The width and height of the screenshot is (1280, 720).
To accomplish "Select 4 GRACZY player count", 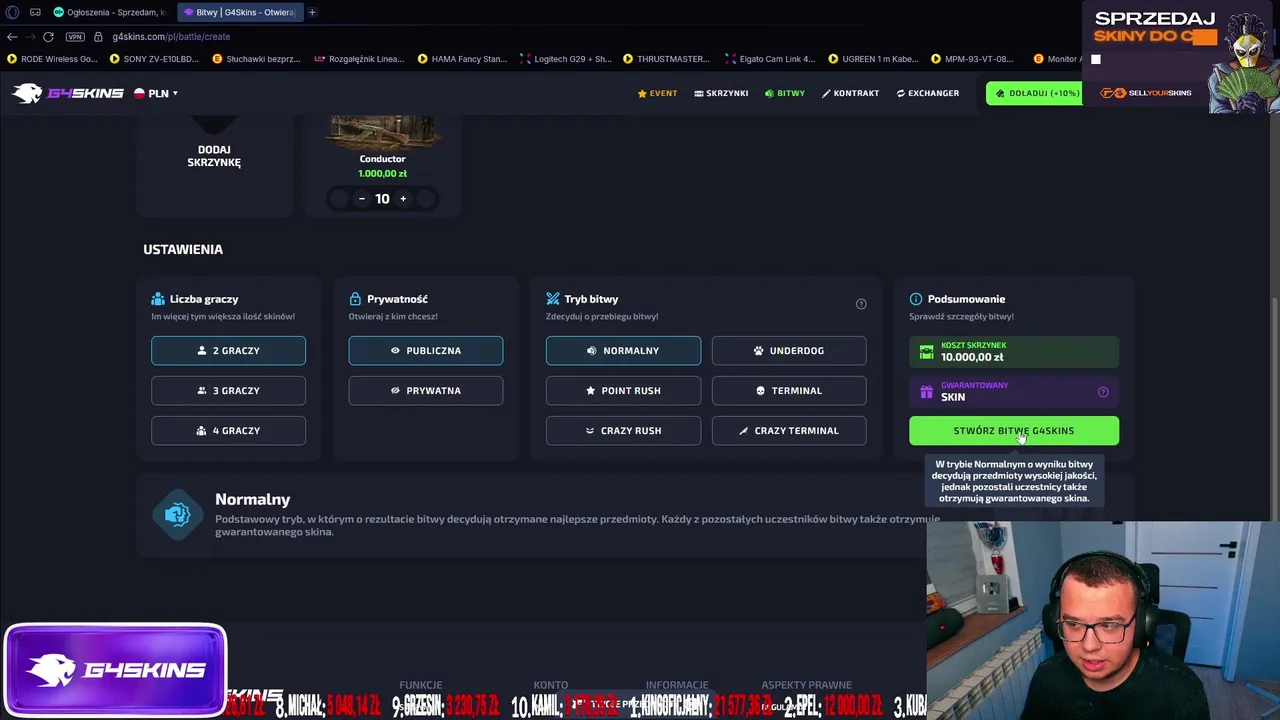I will click(228, 431).
